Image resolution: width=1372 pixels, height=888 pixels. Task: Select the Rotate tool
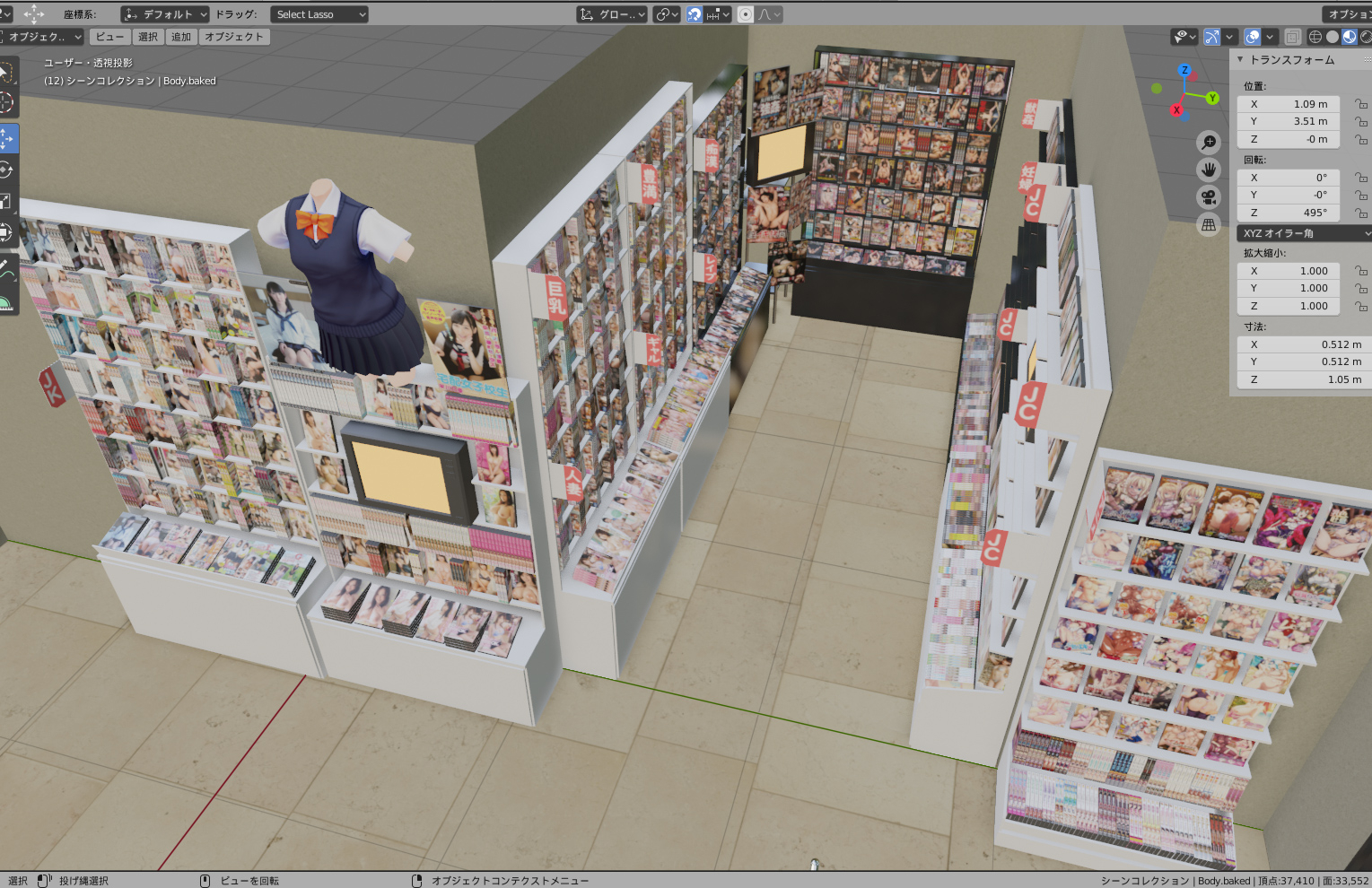click(x=7, y=170)
